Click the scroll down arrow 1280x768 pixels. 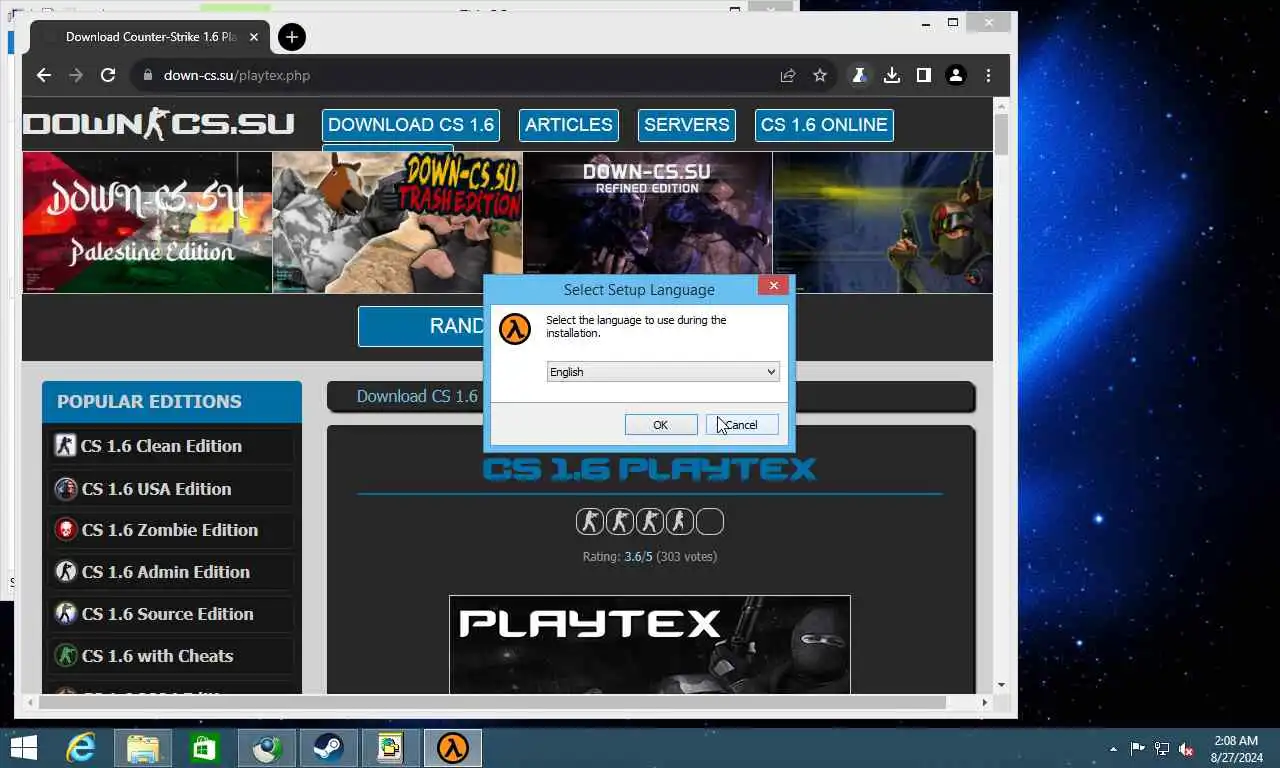[1001, 686]
